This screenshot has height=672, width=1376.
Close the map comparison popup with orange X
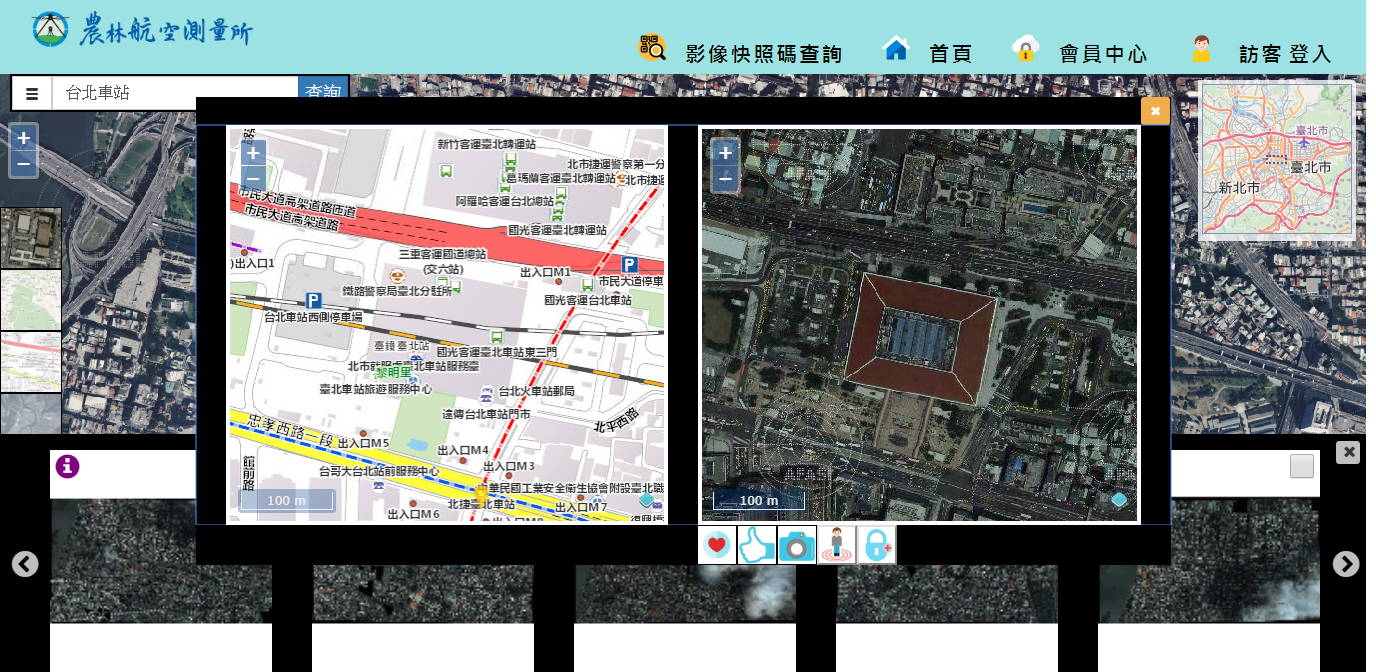[x=1155, y=111]
